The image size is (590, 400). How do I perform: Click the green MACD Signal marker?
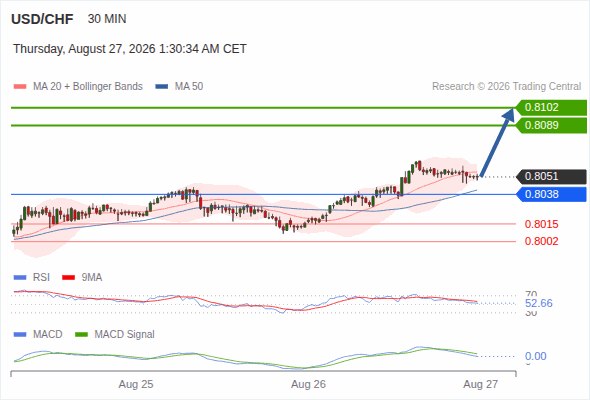[81, 335]
